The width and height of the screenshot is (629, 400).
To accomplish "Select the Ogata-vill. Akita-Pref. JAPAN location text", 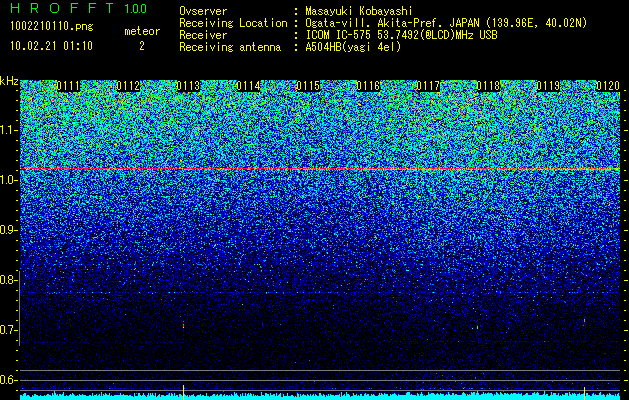I will pyautogui.click(x=446, y=23).
